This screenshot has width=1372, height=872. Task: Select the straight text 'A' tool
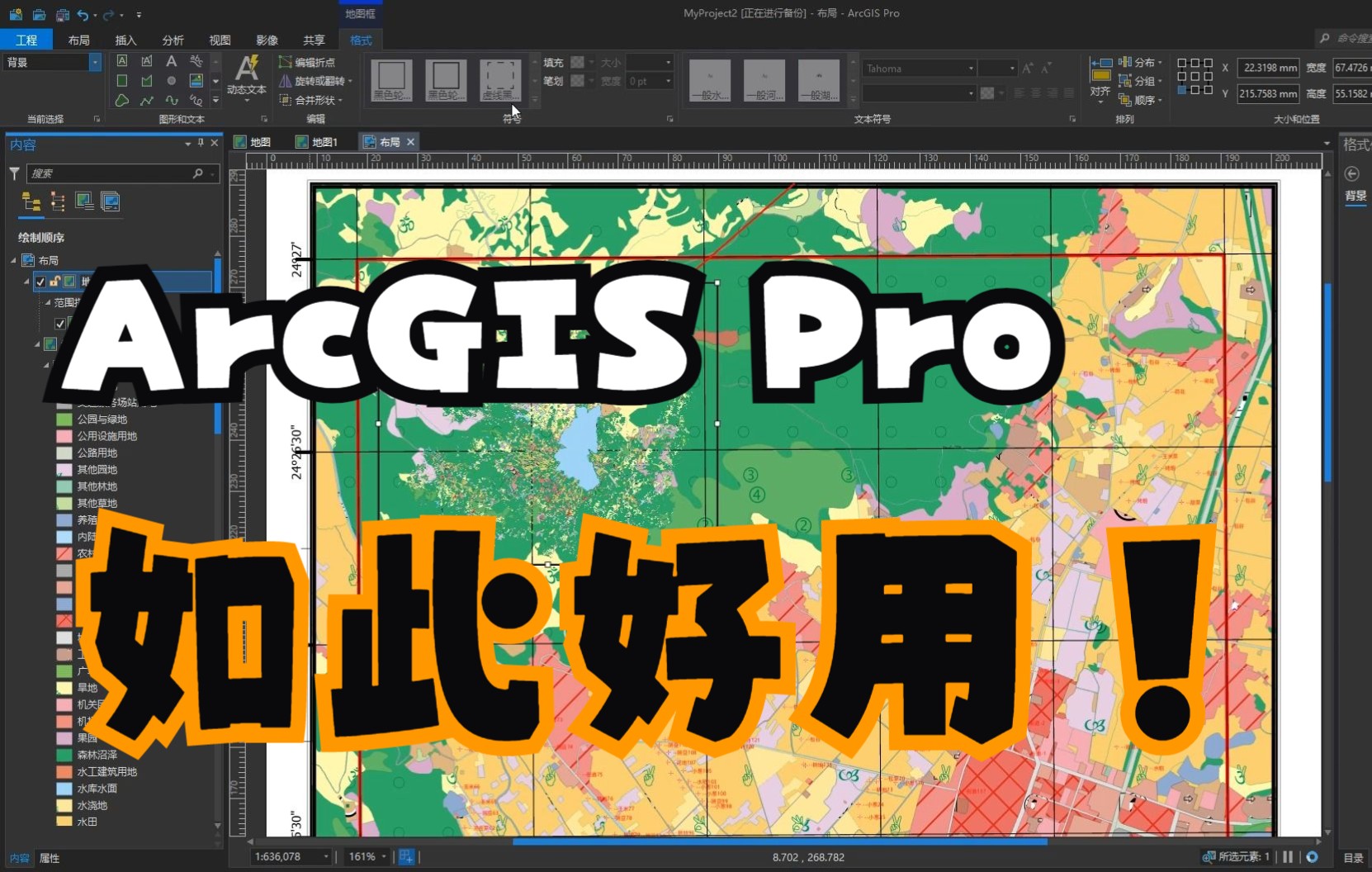coord(171,61)
